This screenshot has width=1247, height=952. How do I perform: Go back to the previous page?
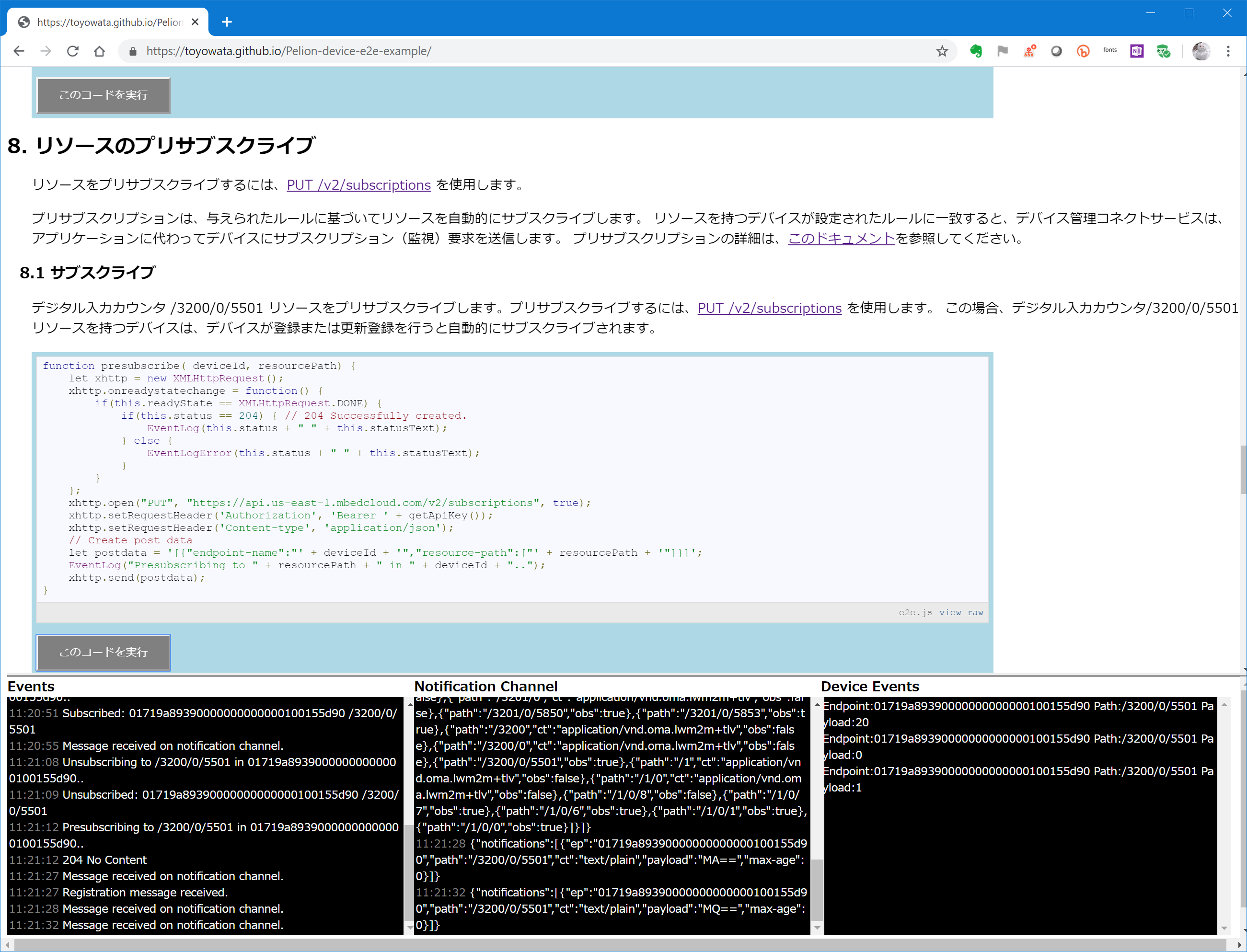(x=19, y=51)
